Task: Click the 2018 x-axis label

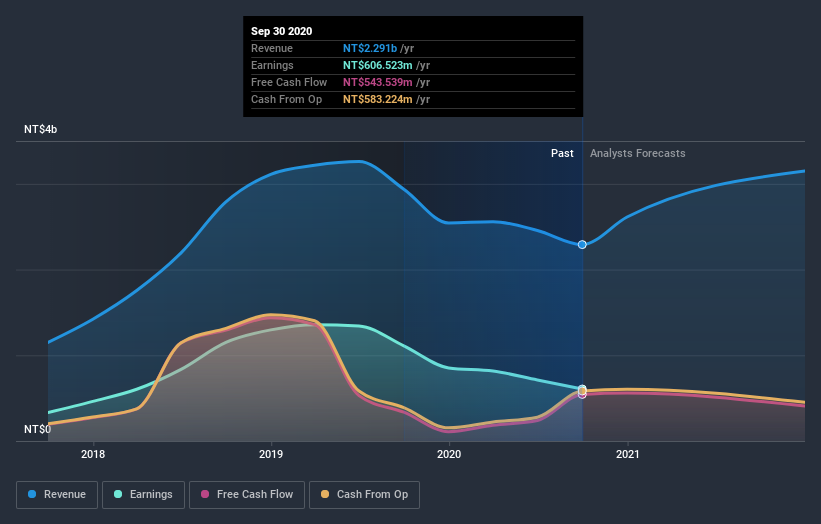Action: [93, 454]
